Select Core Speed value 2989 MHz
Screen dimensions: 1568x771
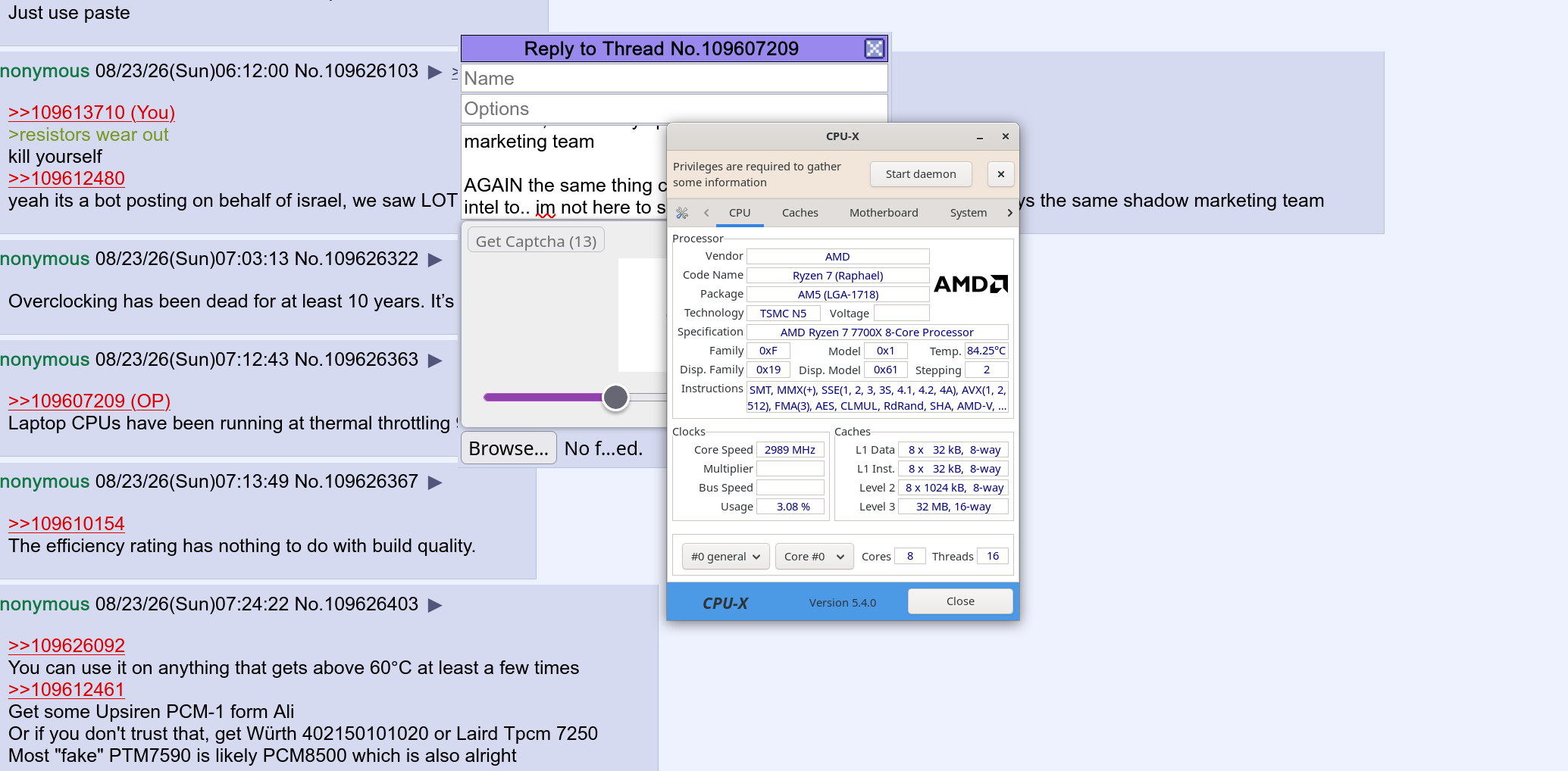[x=790, y=450]
